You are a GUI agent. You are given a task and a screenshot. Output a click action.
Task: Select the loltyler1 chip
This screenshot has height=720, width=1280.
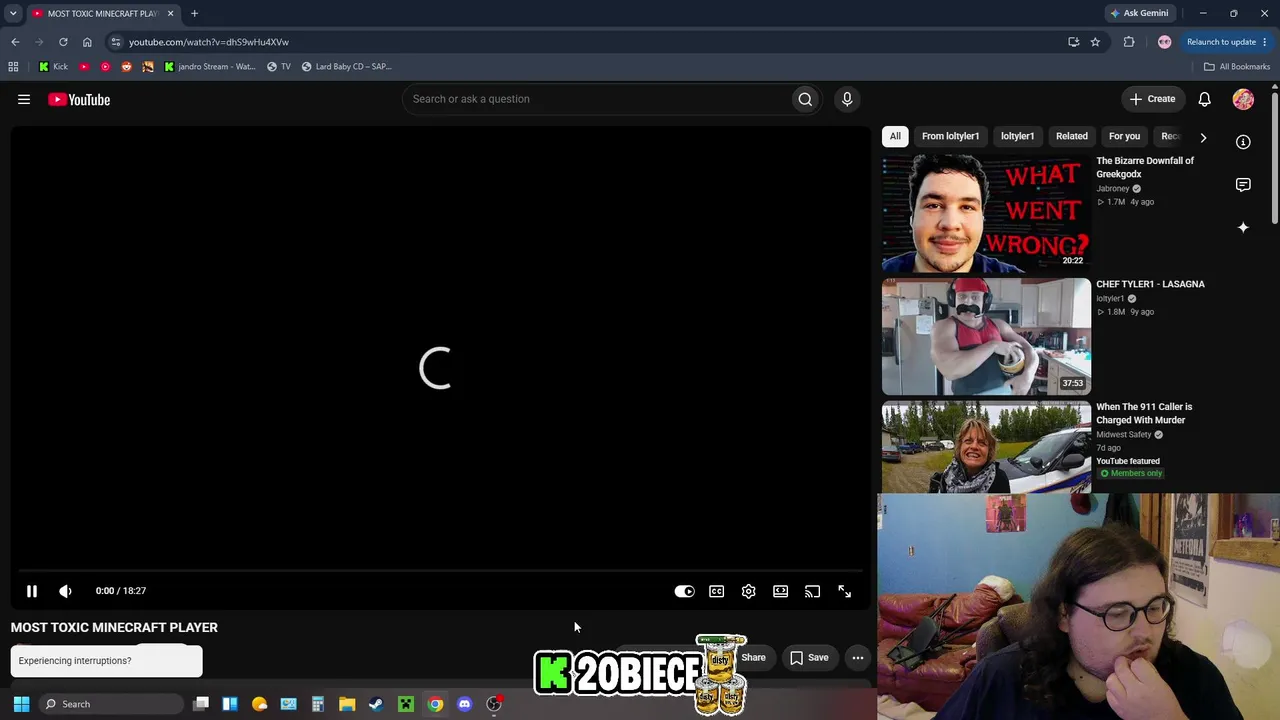point(1017,136)
